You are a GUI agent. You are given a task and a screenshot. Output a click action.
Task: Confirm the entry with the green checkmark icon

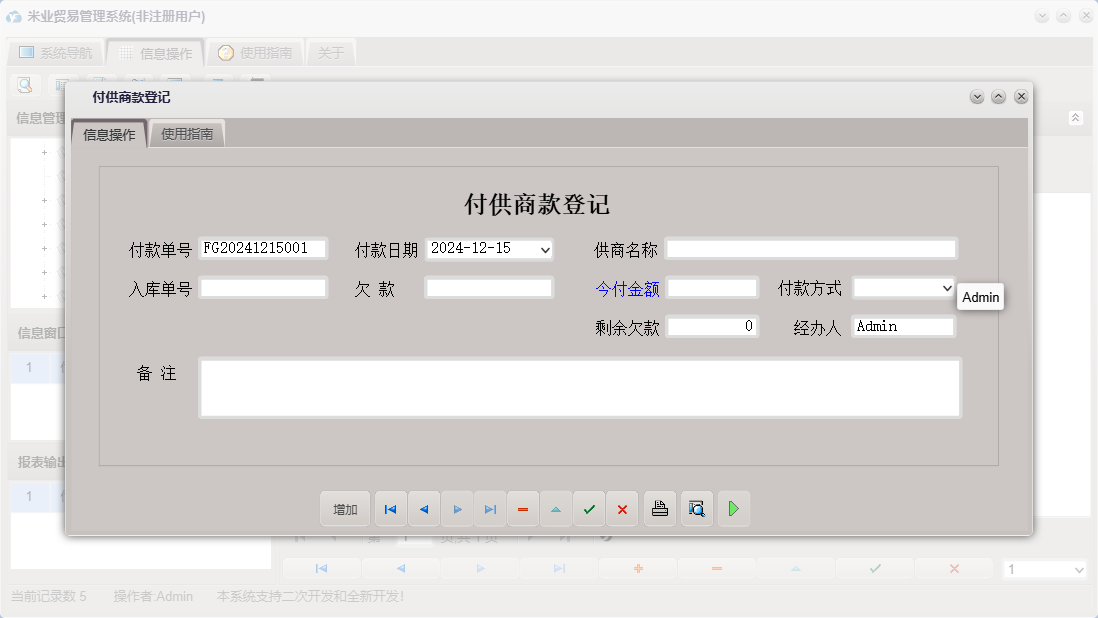pos(589,509)
